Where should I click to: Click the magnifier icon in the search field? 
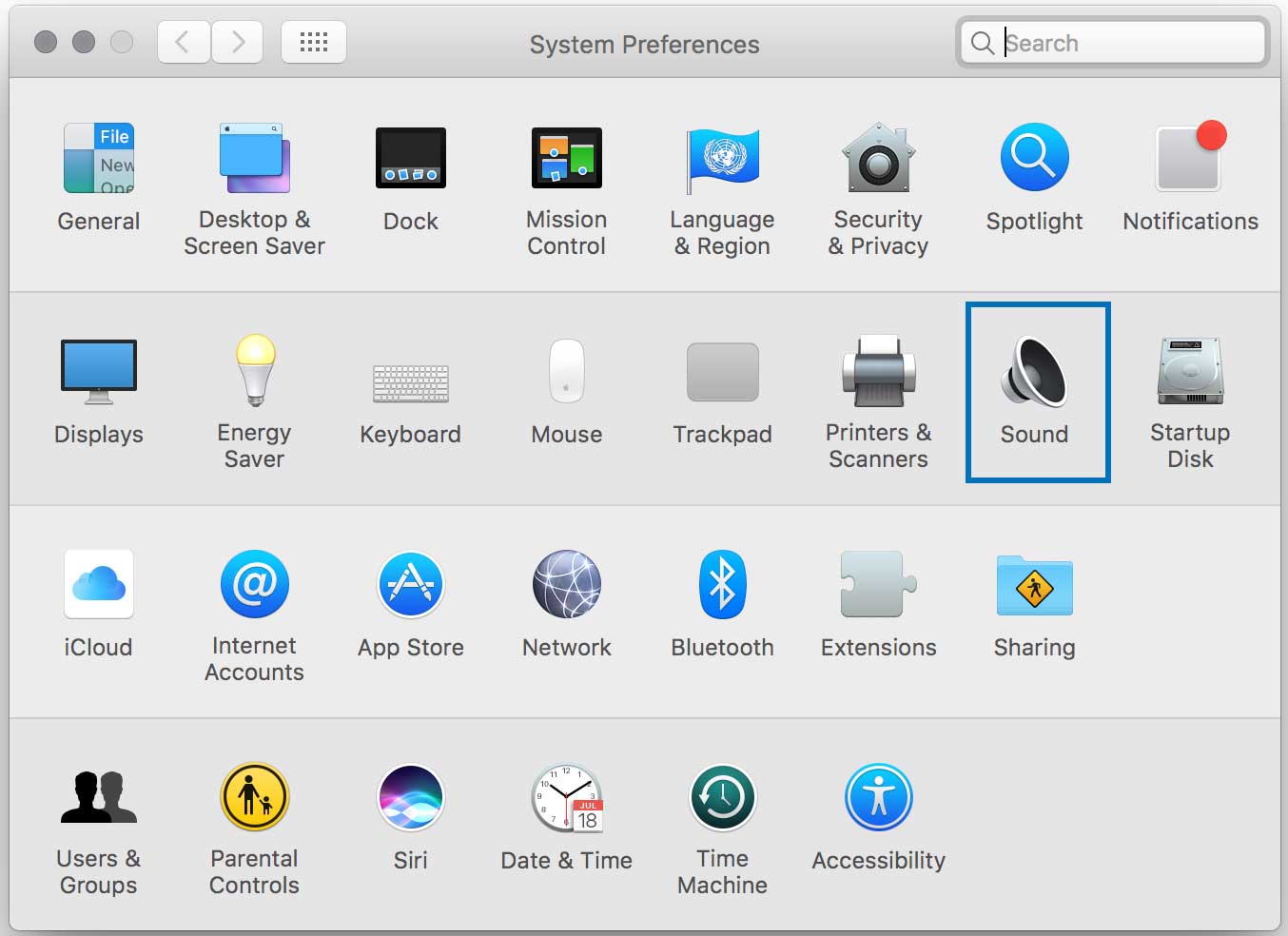(x=983, y=43)
